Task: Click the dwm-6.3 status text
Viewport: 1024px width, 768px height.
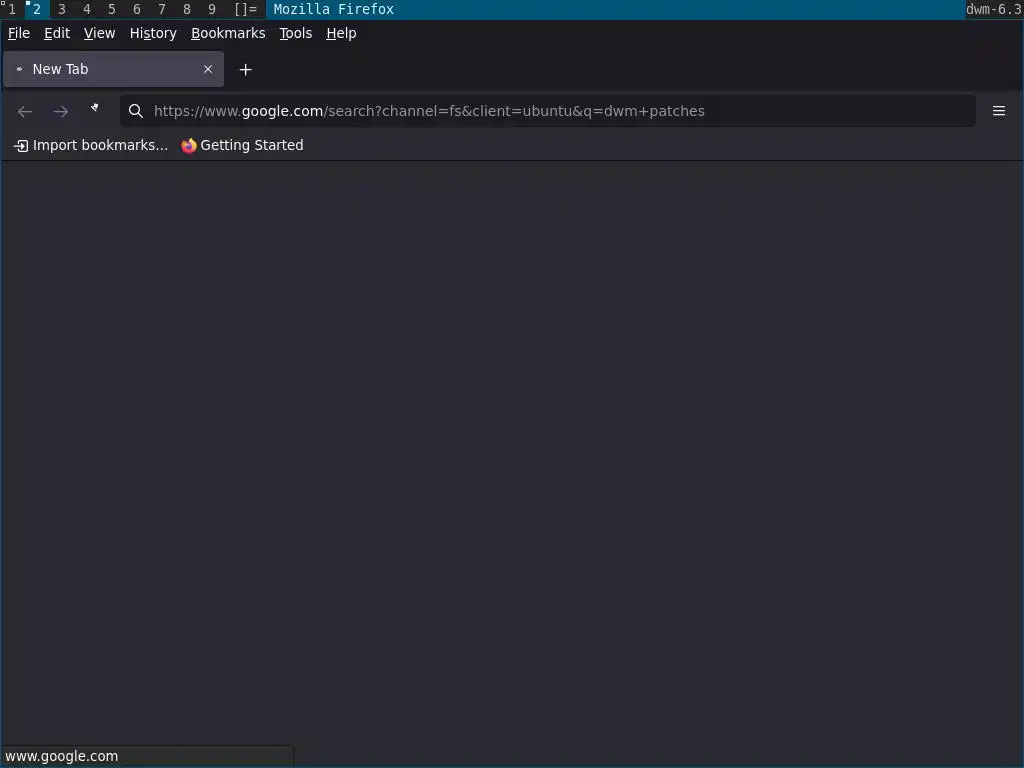Action: [993, 9]
